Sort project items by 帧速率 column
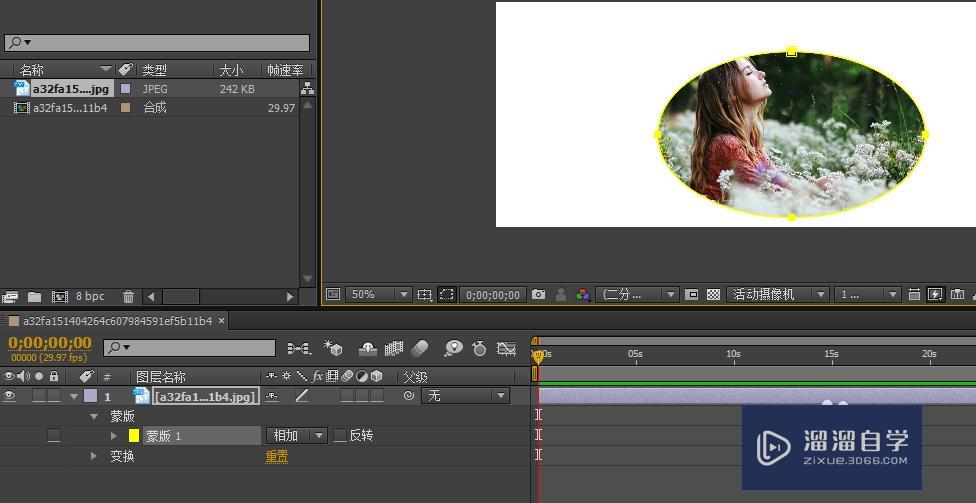976x503 pixels. 285,70
